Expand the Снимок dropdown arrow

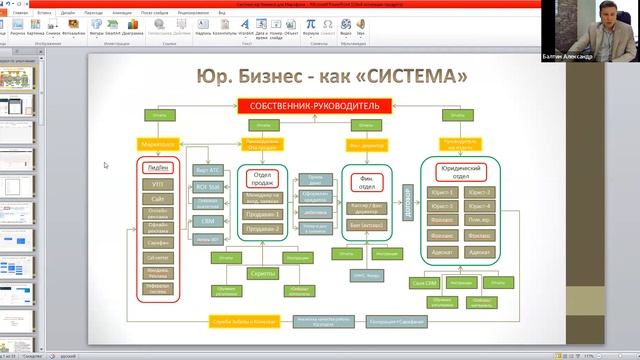53,38
